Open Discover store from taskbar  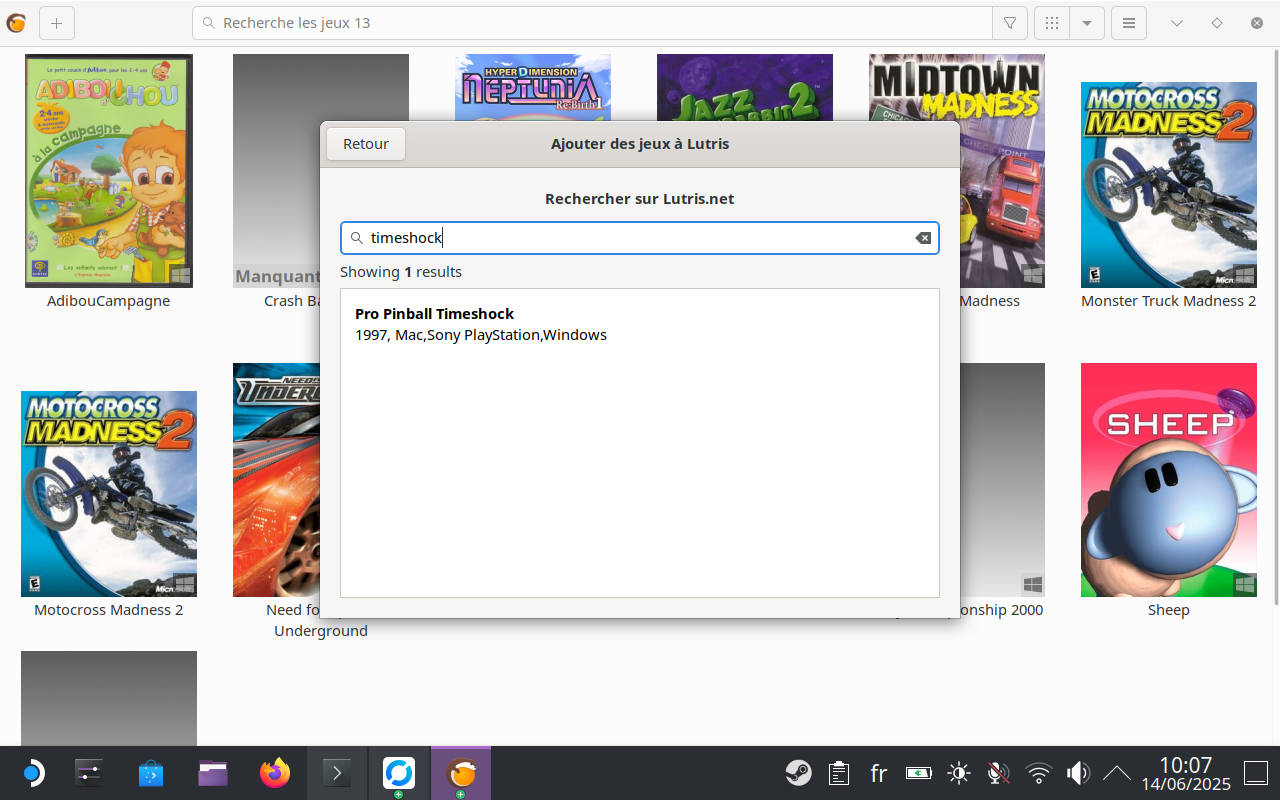[151, 773]
